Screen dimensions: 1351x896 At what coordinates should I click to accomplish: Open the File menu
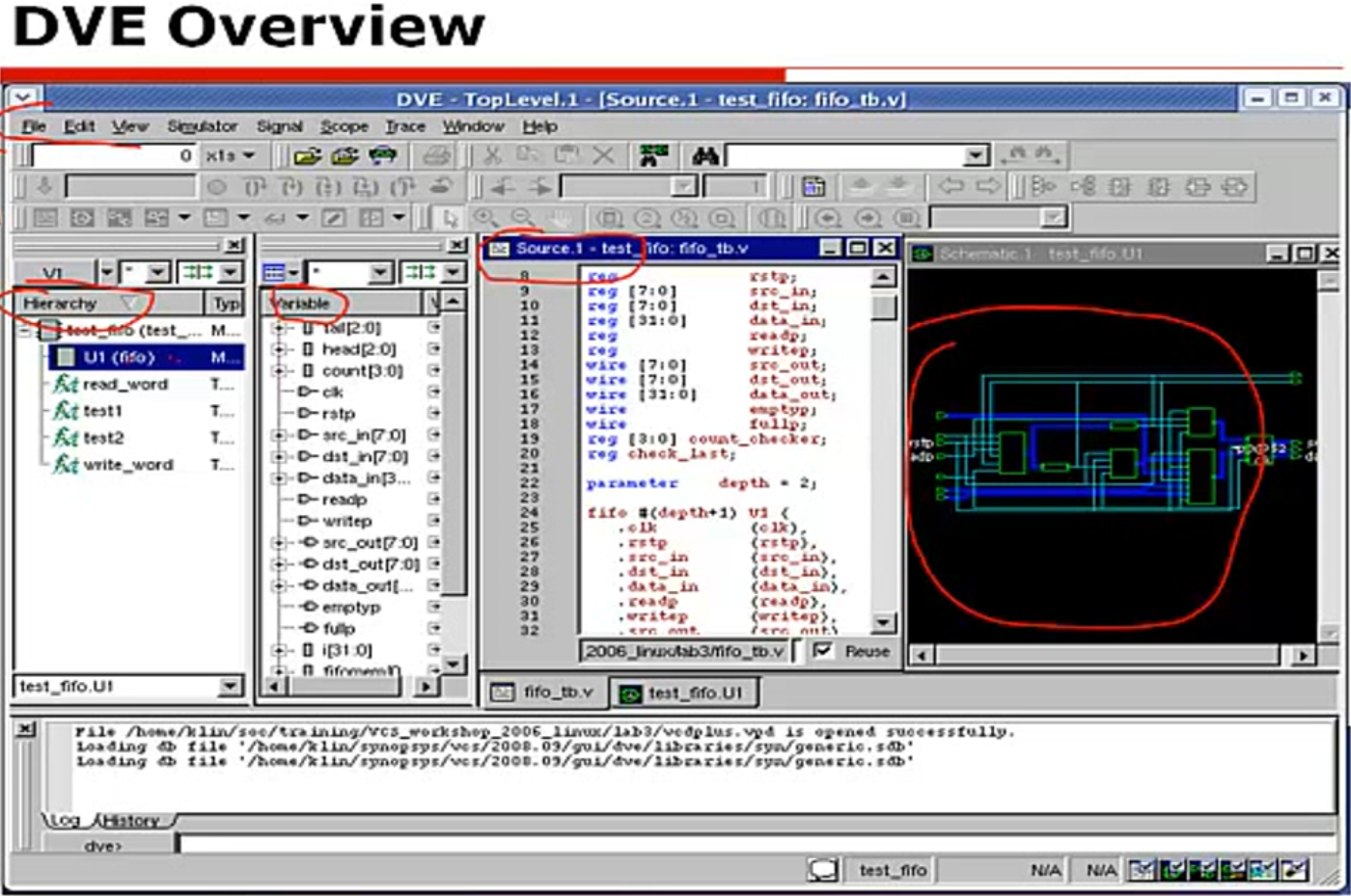click(34, 126)
